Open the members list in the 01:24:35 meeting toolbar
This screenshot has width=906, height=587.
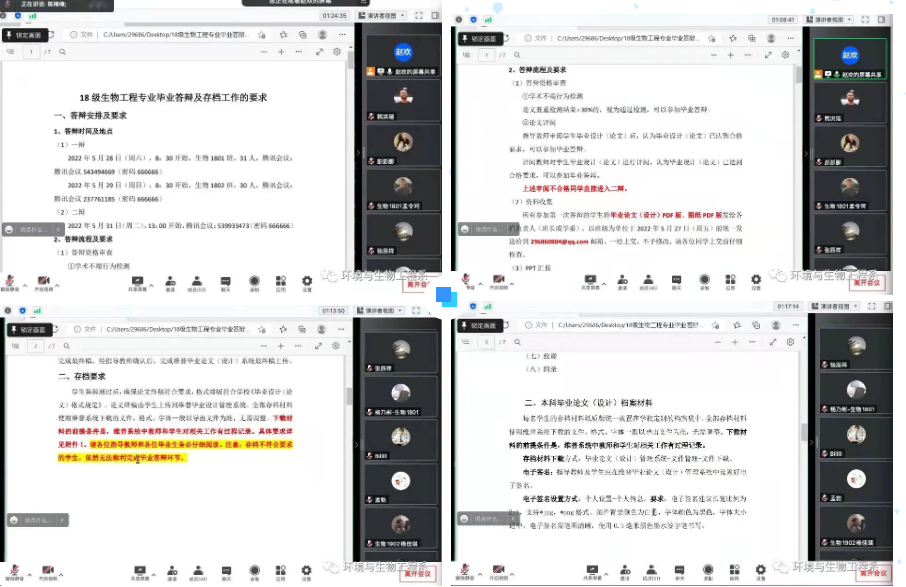[x=198, y=279]
